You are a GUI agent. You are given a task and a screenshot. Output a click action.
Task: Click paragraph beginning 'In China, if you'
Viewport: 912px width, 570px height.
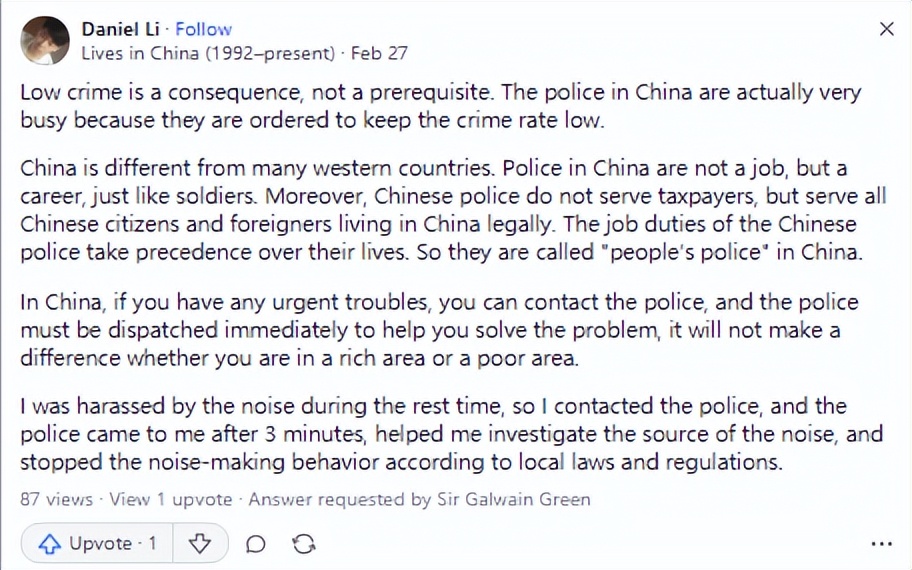tap(440, 328)
